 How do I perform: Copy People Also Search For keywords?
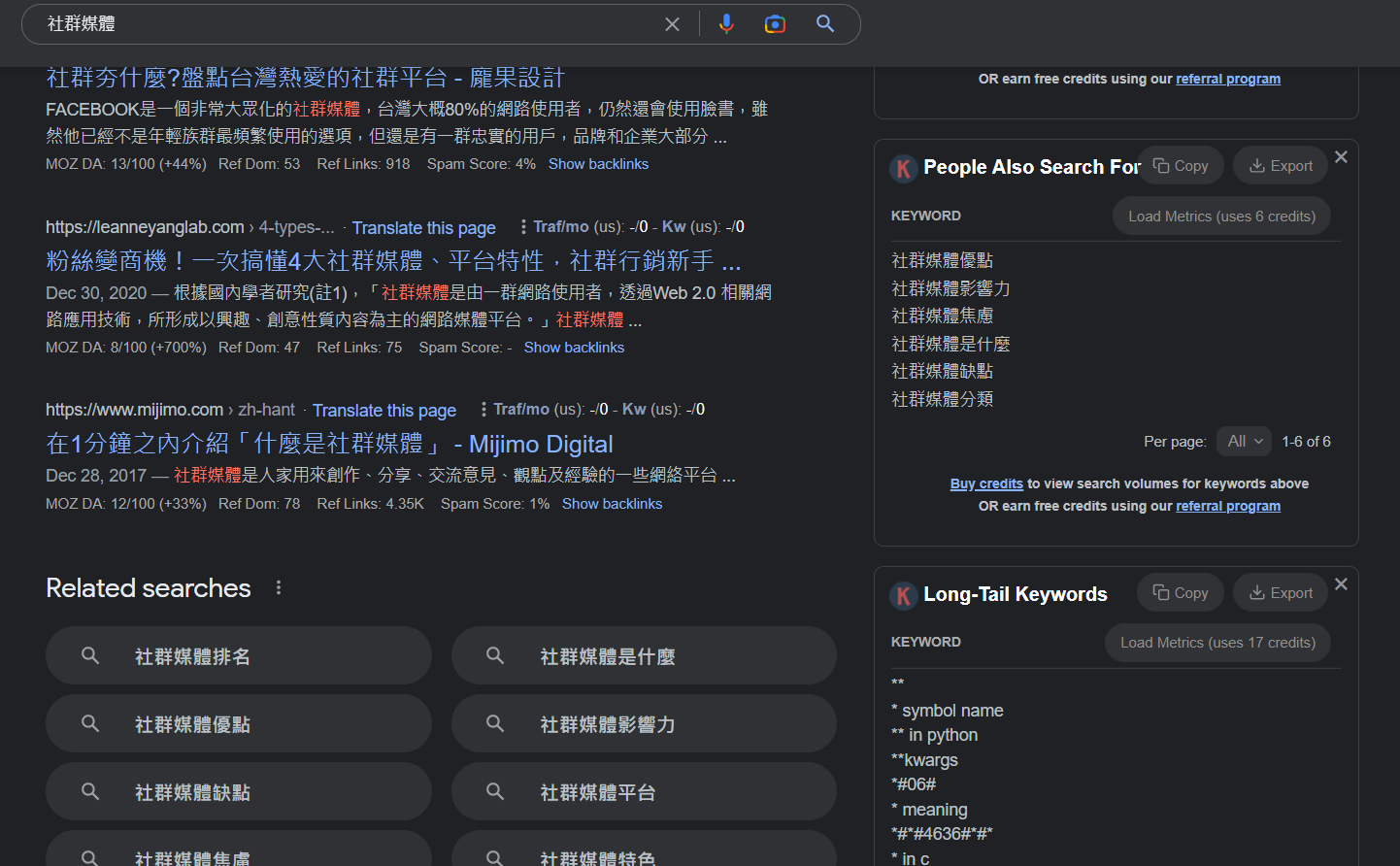point(1181,166)
